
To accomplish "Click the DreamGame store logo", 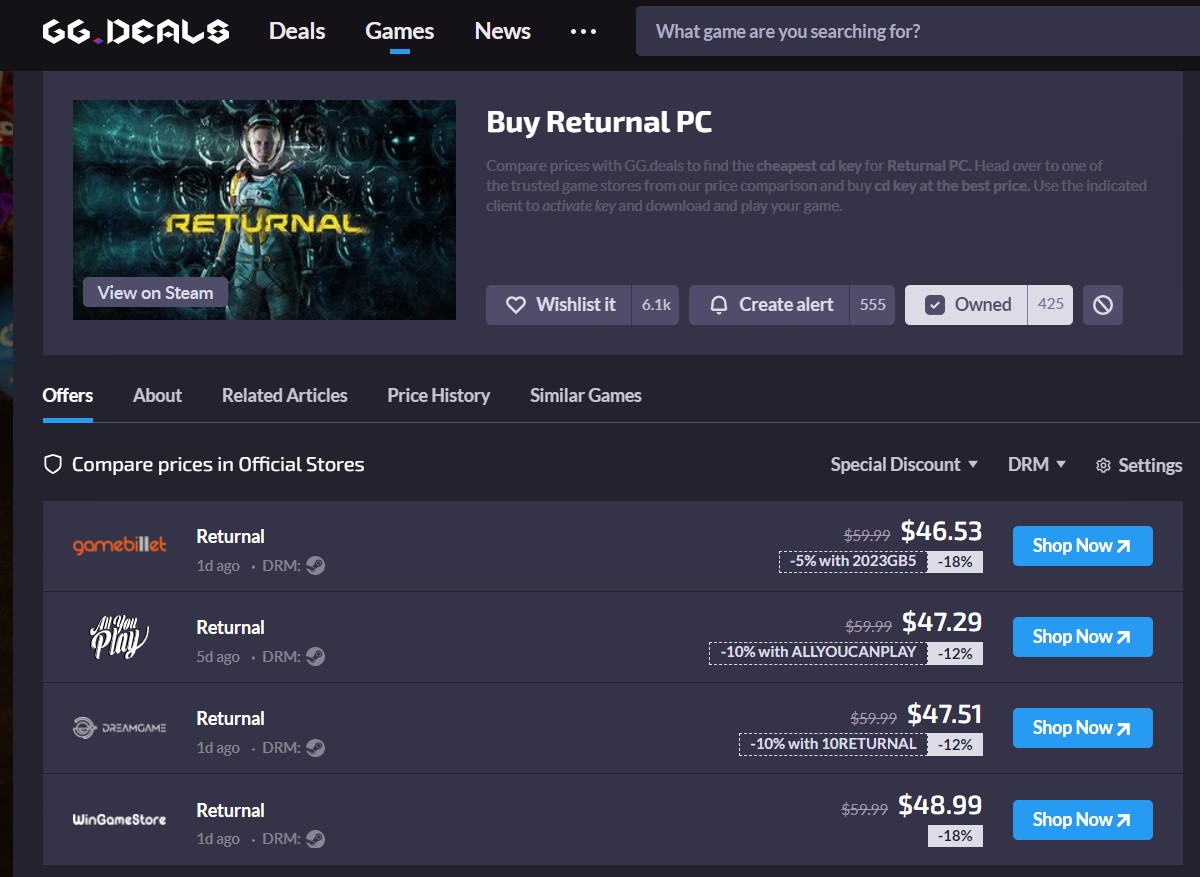I will pos(120,728).
